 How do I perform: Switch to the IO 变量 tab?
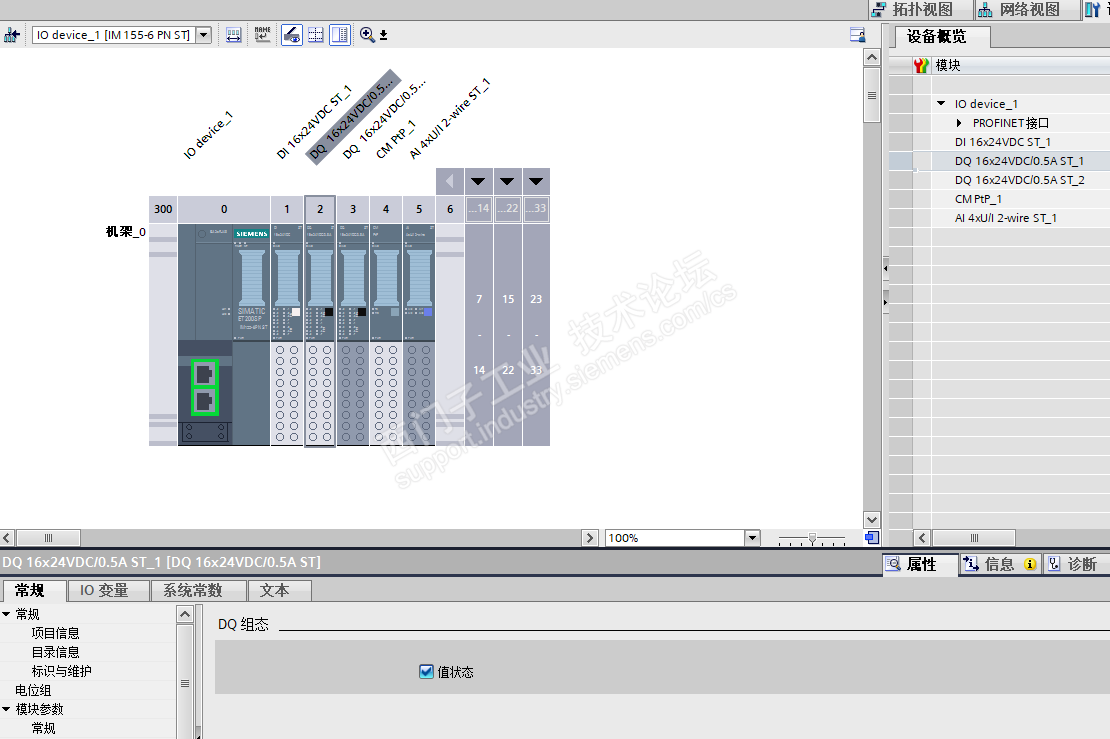click(104, 591)
